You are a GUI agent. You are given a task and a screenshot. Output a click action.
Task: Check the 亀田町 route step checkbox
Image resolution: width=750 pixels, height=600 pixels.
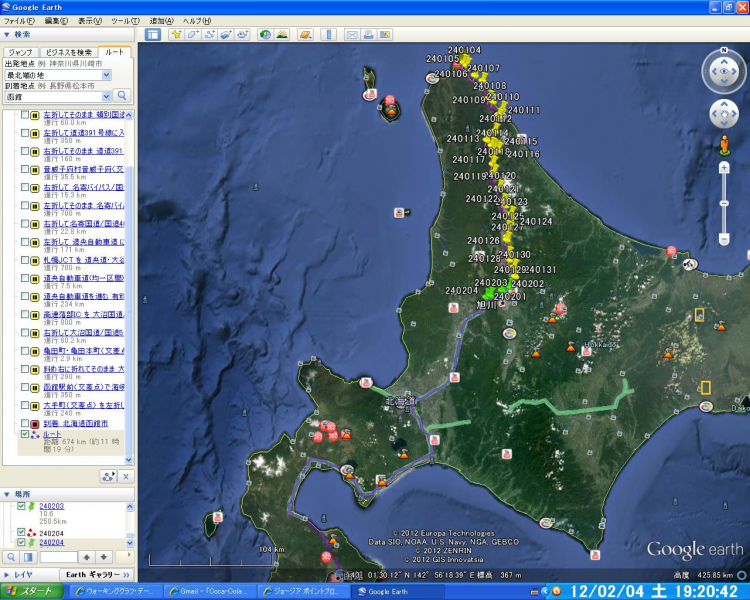[x=25, y=351]
